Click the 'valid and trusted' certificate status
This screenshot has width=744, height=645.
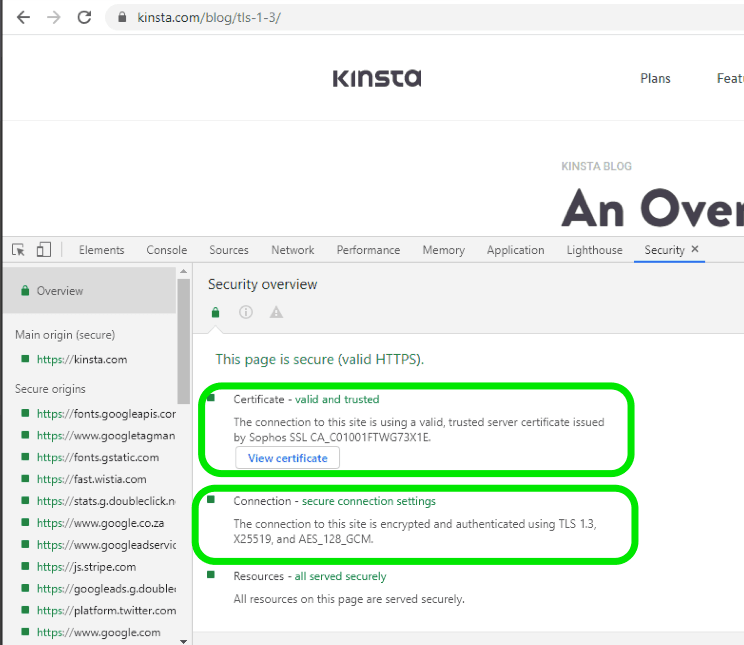337,399
